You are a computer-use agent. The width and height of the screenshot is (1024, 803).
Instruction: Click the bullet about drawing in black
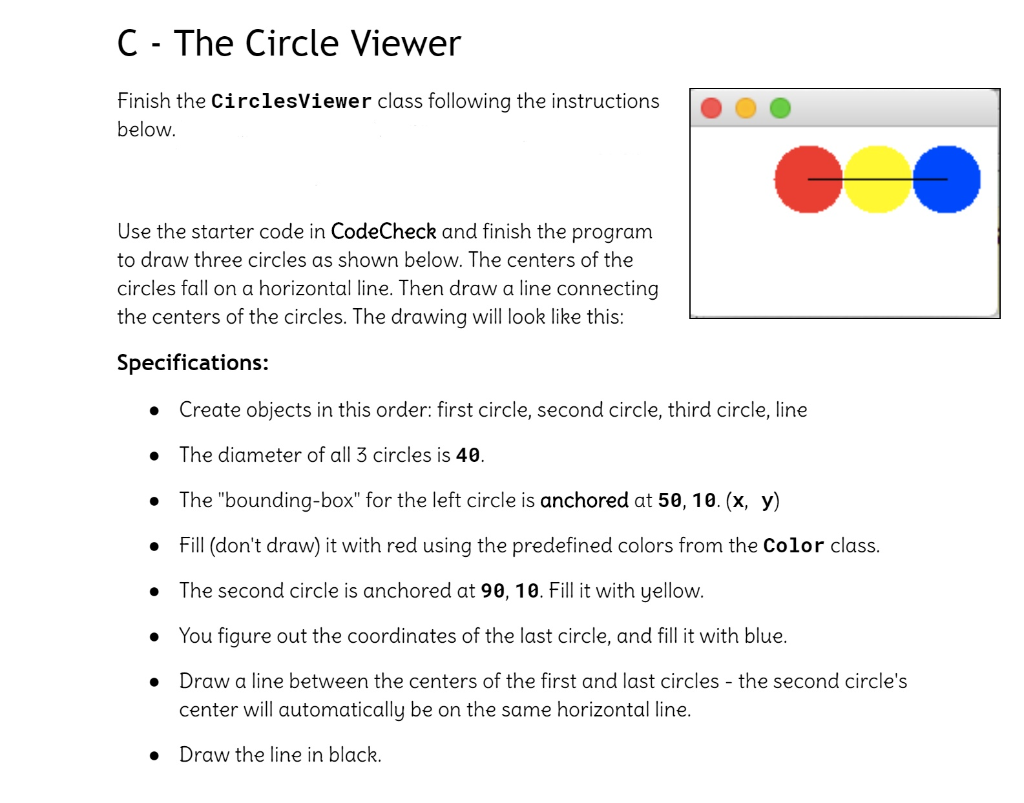click(153, 757)
